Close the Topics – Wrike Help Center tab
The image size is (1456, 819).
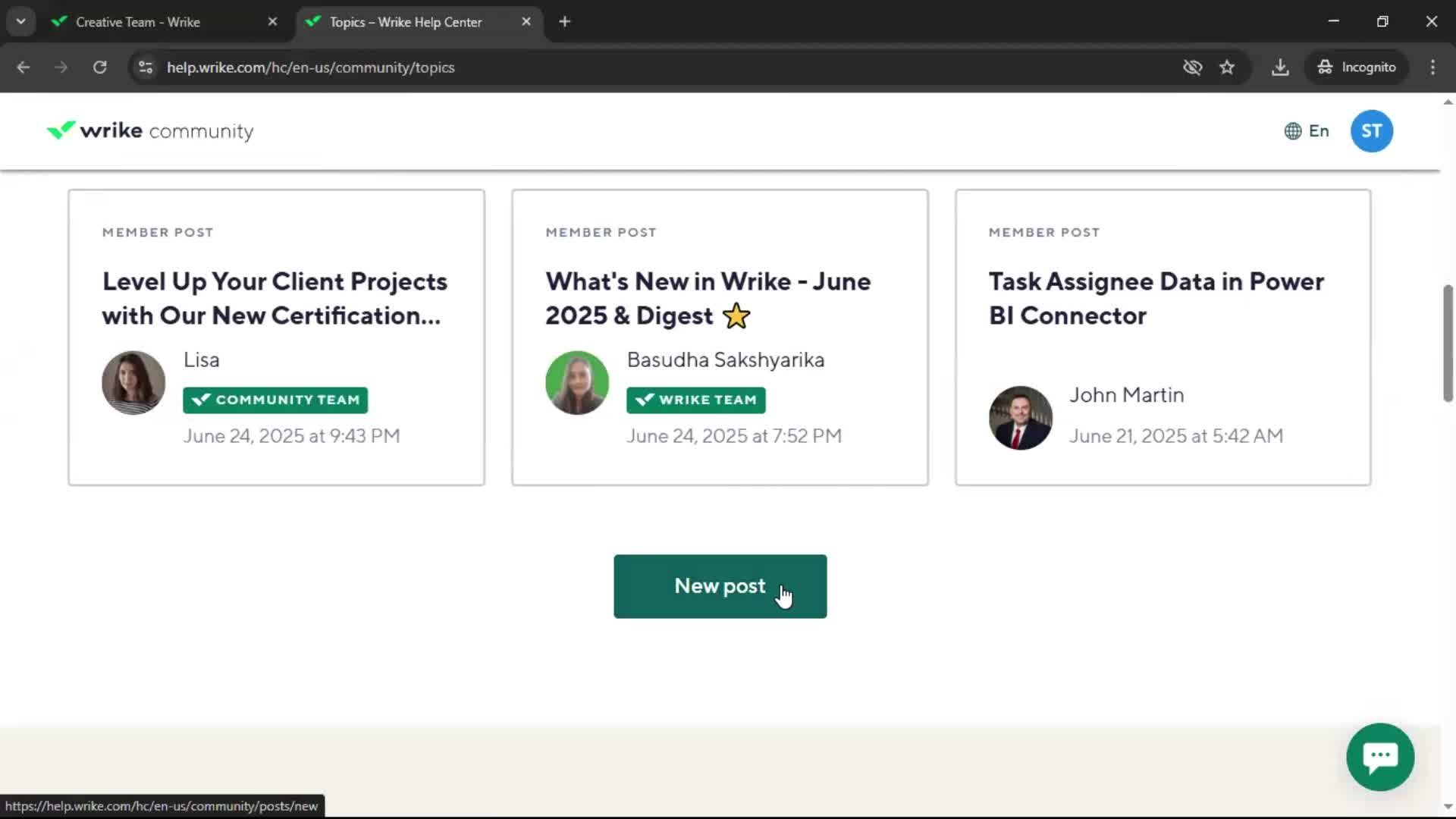coord(526,22)
